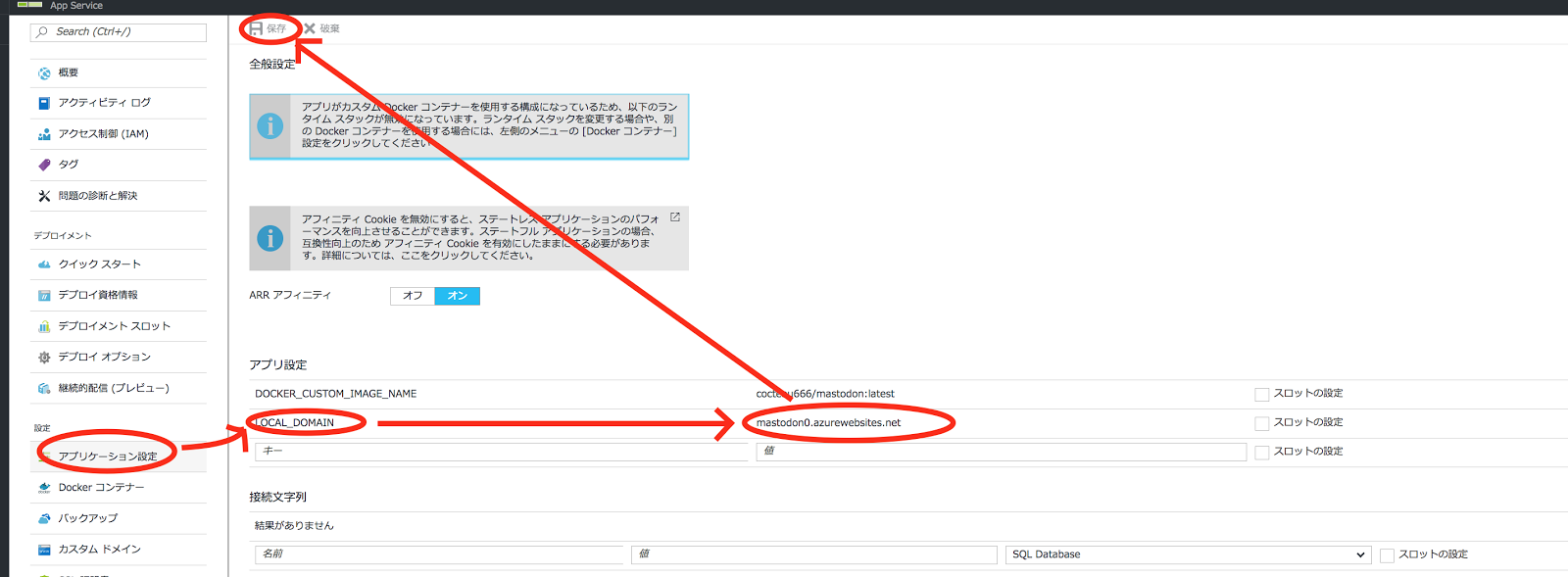Screen dimensions: 1568x577
Task: Click the アクティビティ ログ icon
Action: pyautogui.click(x=44, y=103)
